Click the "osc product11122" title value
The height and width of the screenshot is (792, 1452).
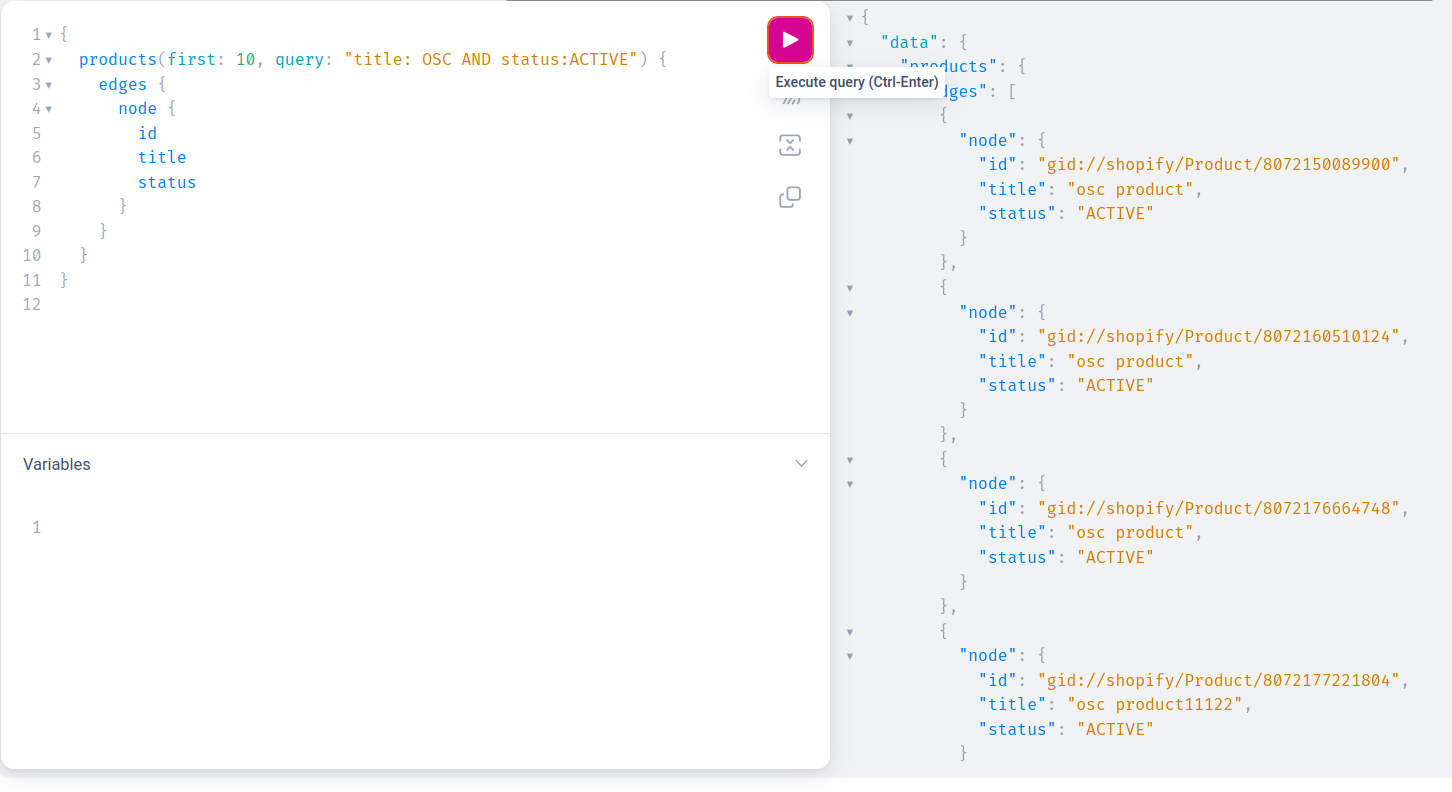click(x=1154, y=705)
